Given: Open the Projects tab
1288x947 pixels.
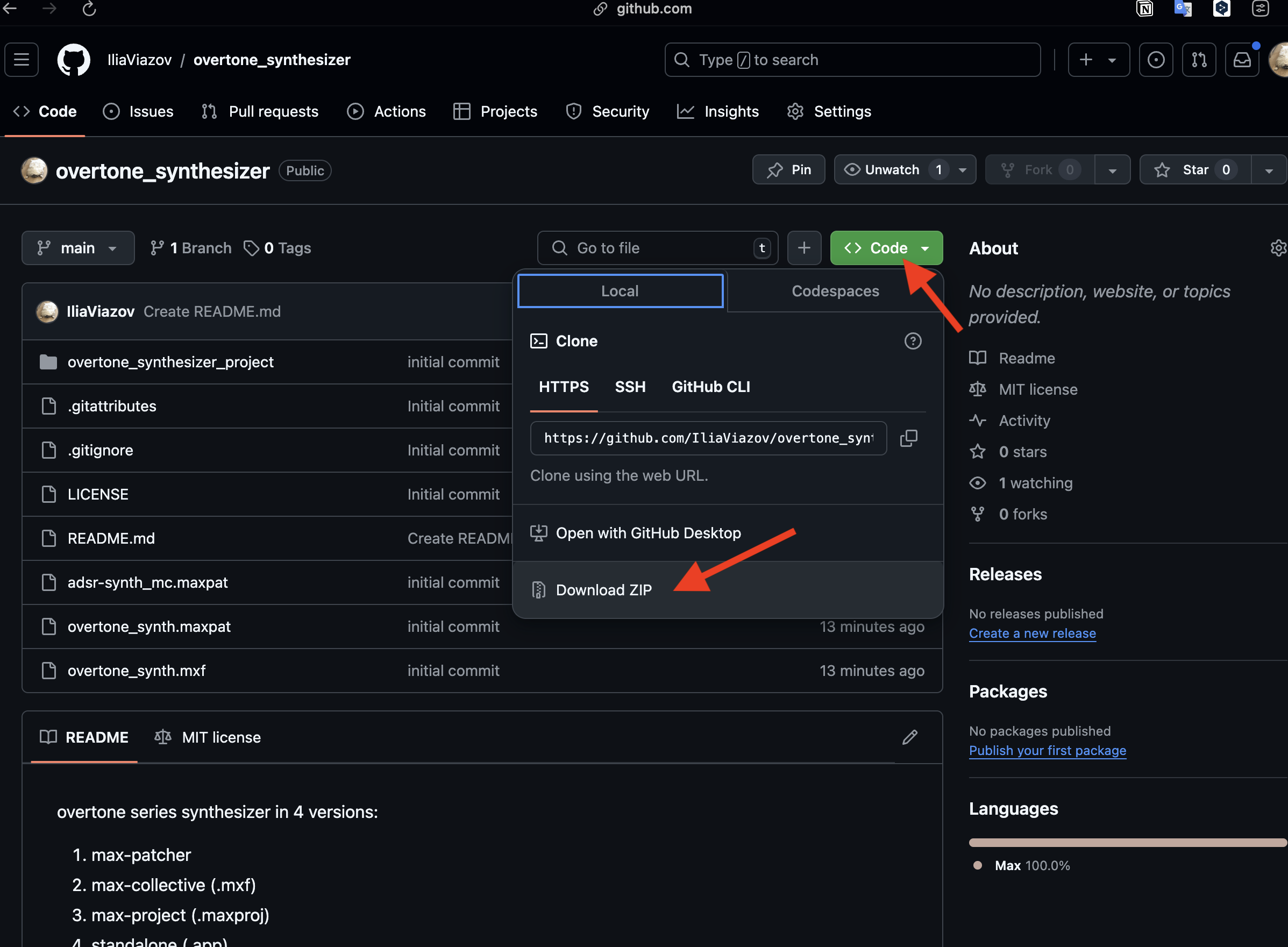Looking at the screenshot, I should [495, 111].
